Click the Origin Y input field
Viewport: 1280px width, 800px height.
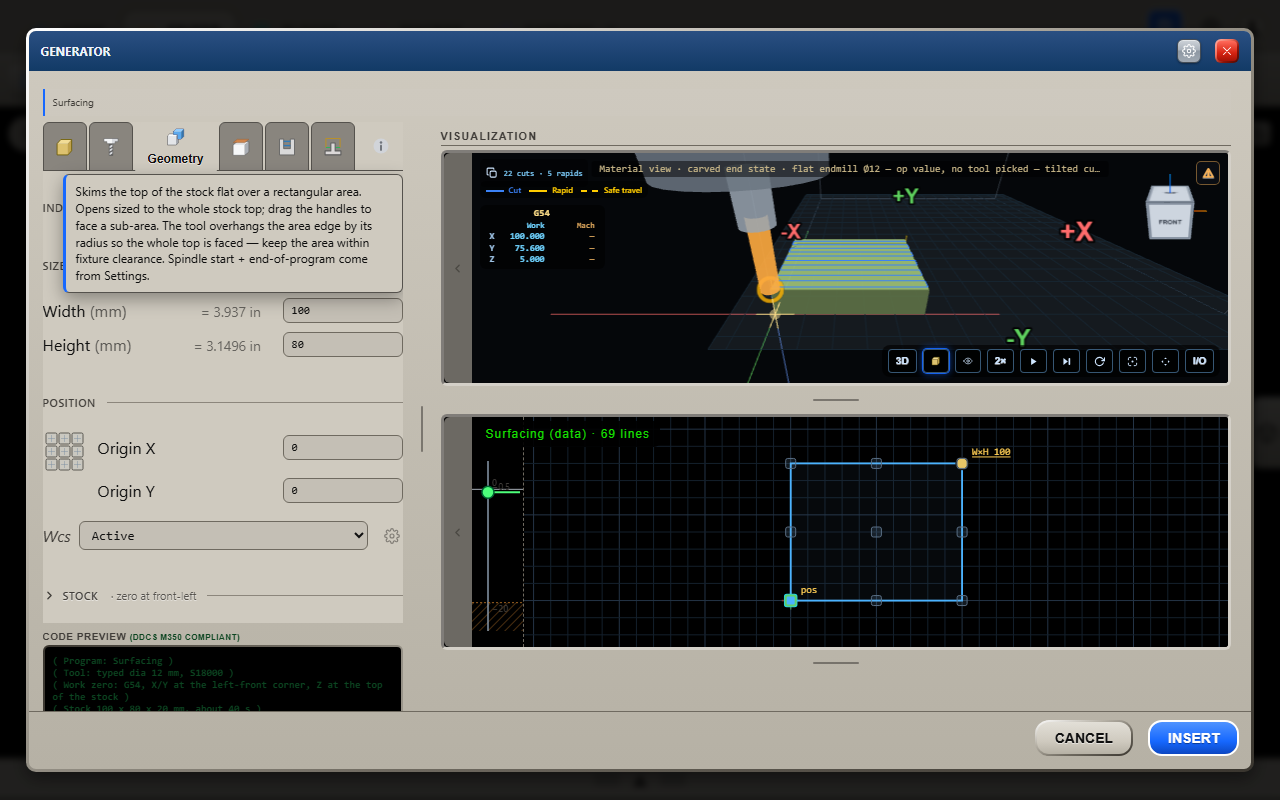point(343,490)
